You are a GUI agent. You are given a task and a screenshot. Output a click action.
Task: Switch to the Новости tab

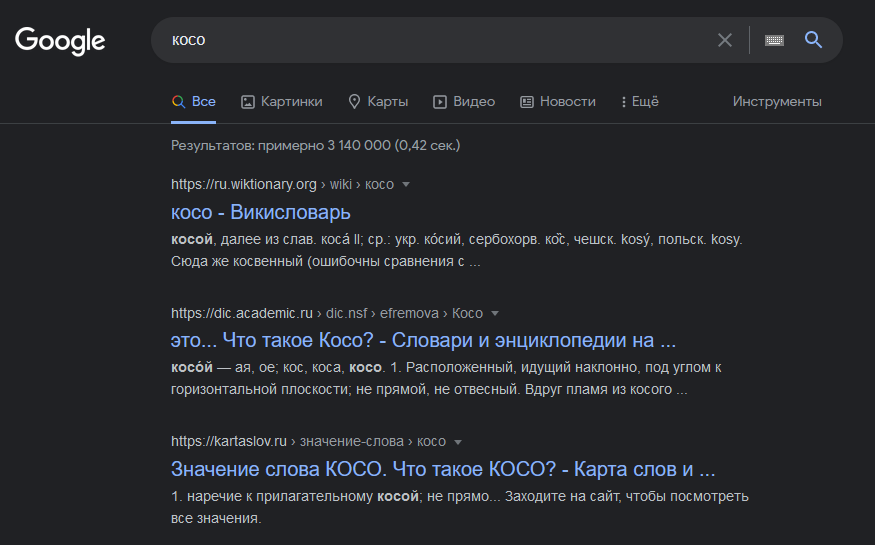point(558,102)
